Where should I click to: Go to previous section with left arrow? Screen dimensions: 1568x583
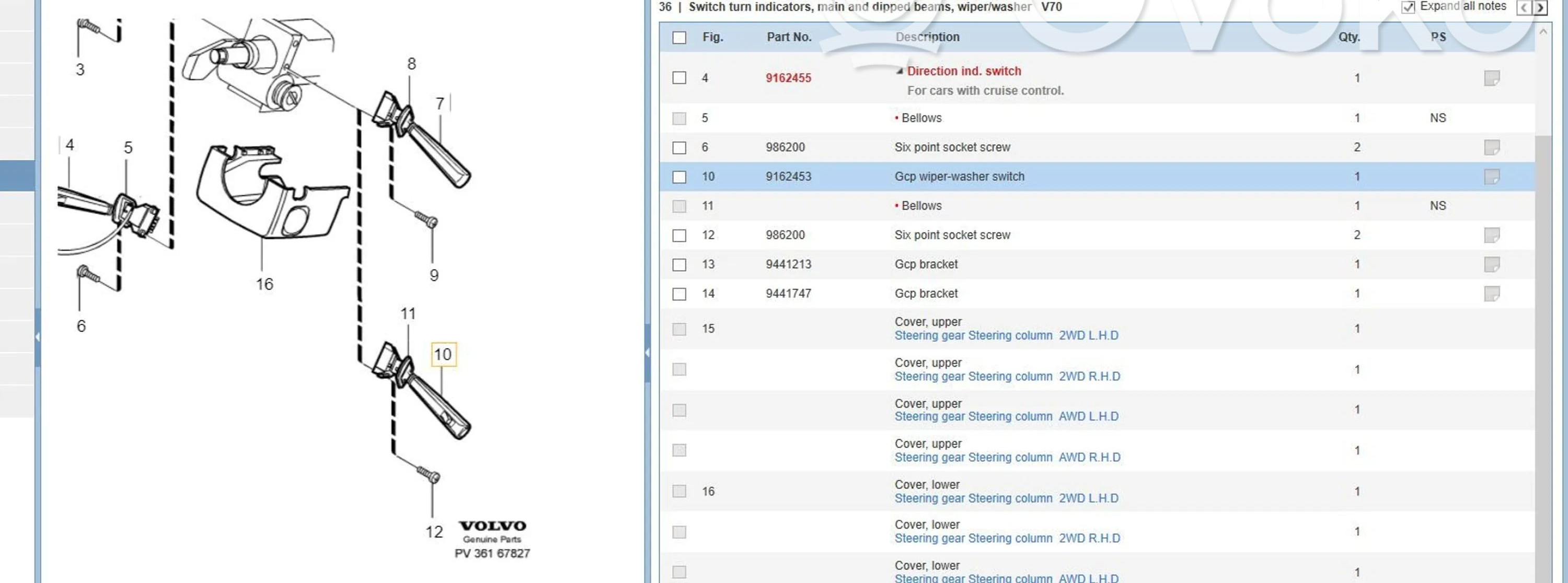tap(1524, 7)
